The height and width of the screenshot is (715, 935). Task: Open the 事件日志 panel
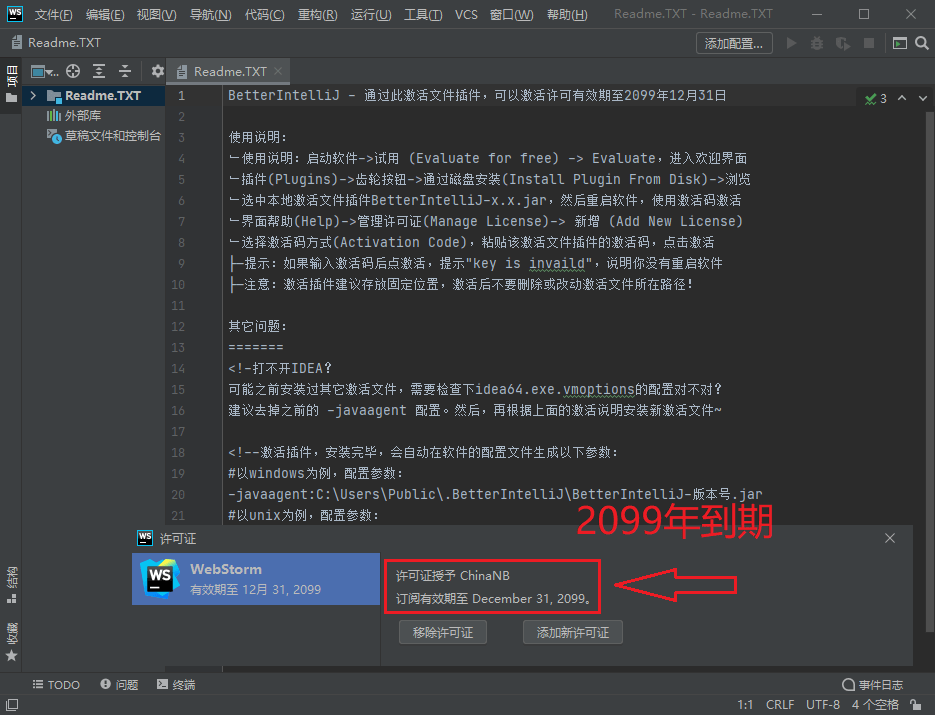coord(872,685)
